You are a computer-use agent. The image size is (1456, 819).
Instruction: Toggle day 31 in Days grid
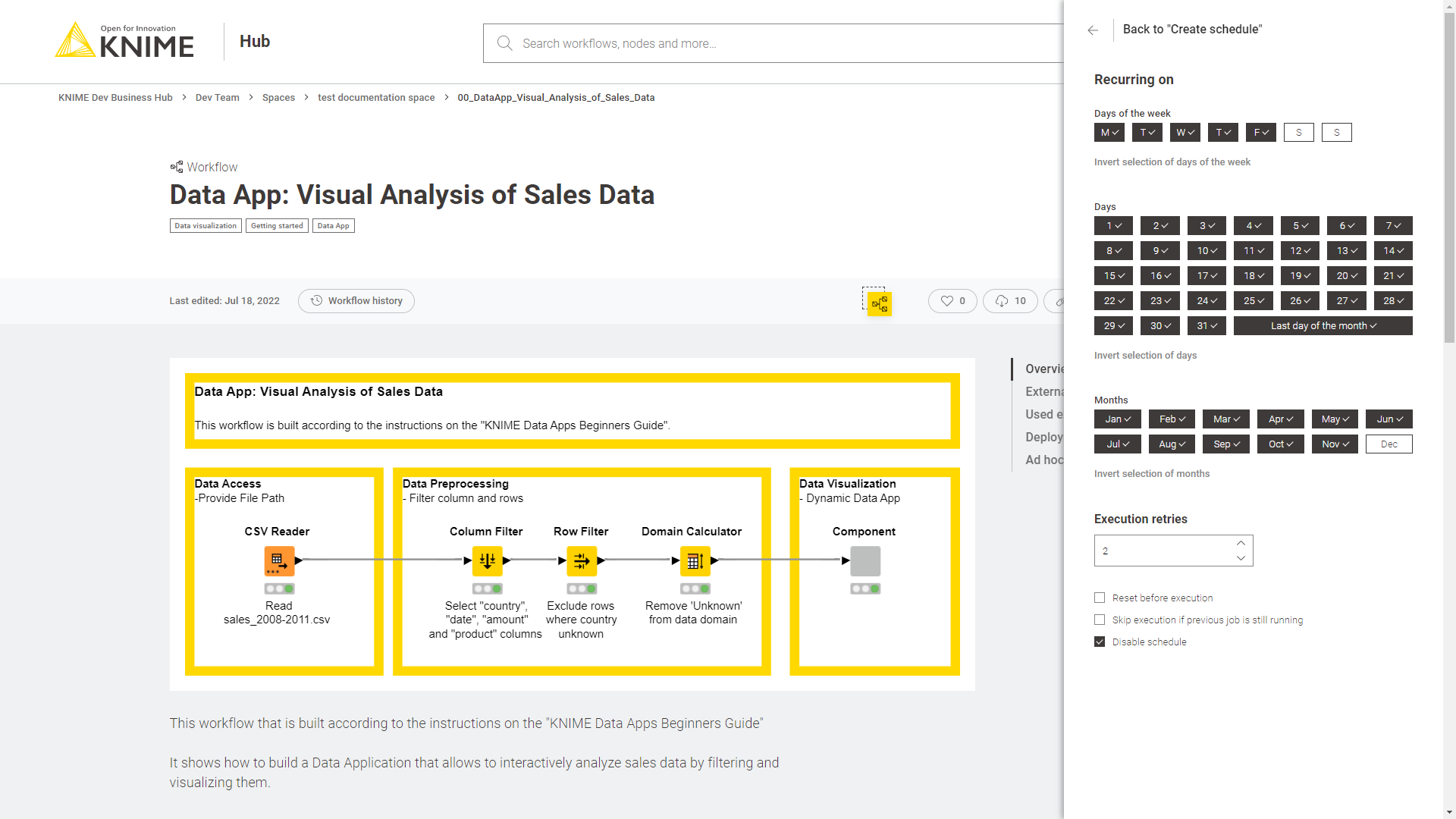click(1207, 326)
